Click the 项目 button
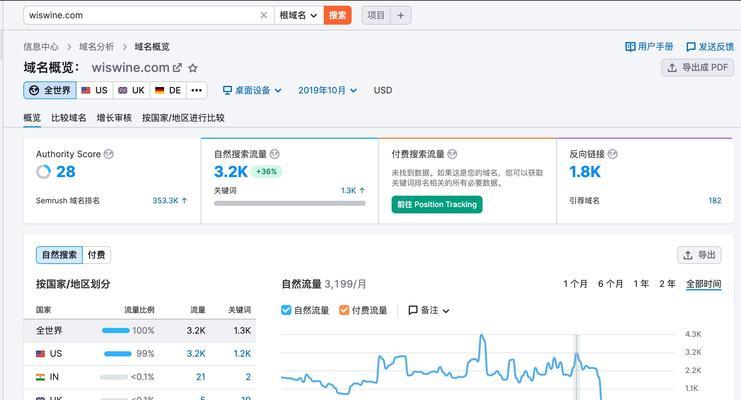This screenshot has width=741, height=400. click(376, 15)
